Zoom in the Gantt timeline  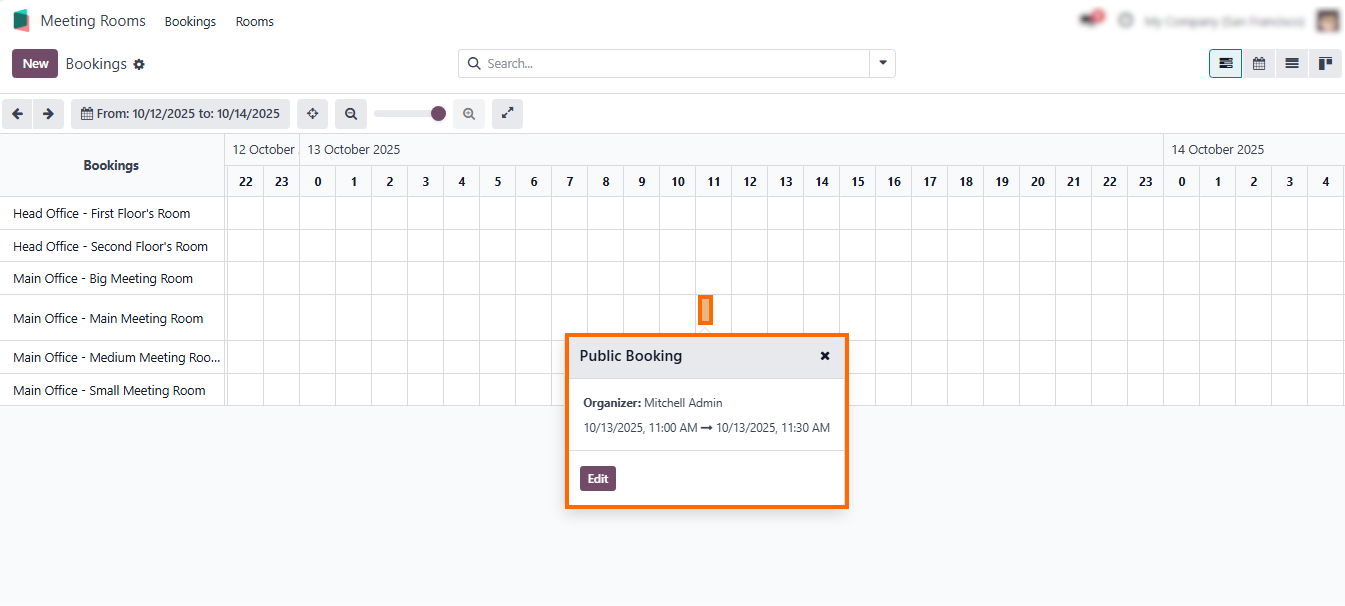pyautogui.click(x=469, y=114)
